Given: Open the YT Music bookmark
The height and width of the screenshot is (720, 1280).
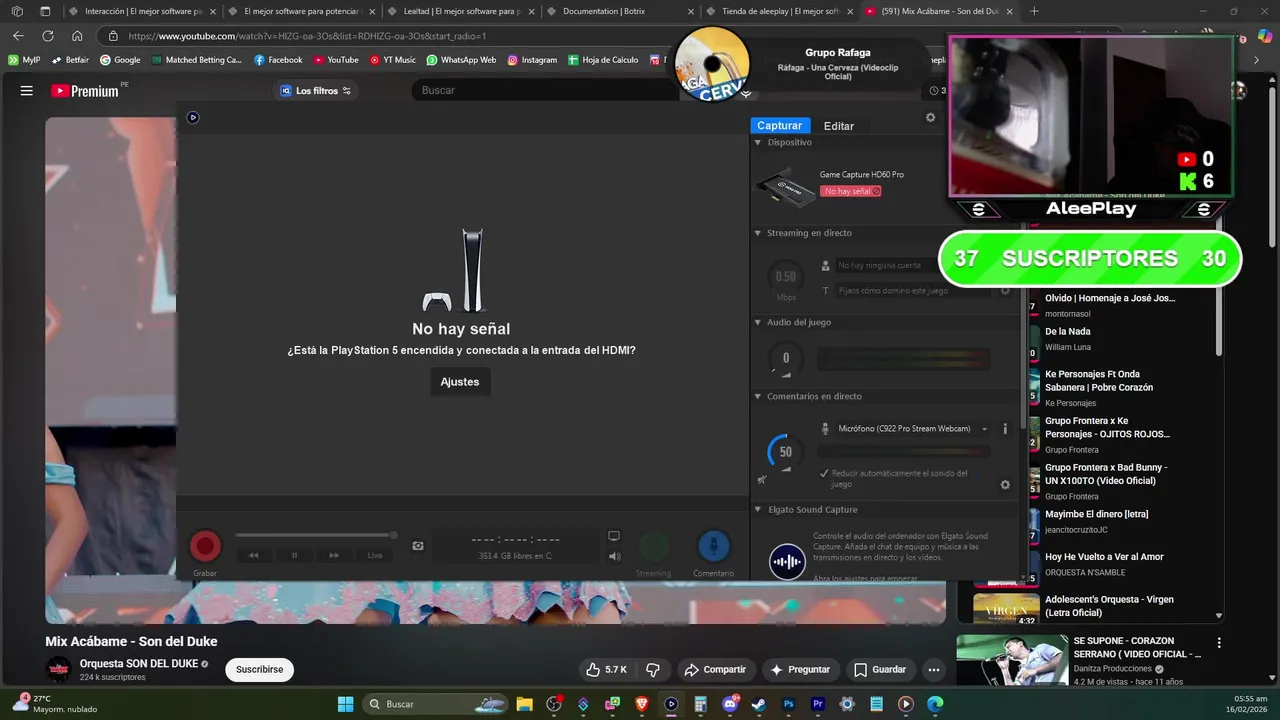Looking at the screenshot, I should [392, 60].
